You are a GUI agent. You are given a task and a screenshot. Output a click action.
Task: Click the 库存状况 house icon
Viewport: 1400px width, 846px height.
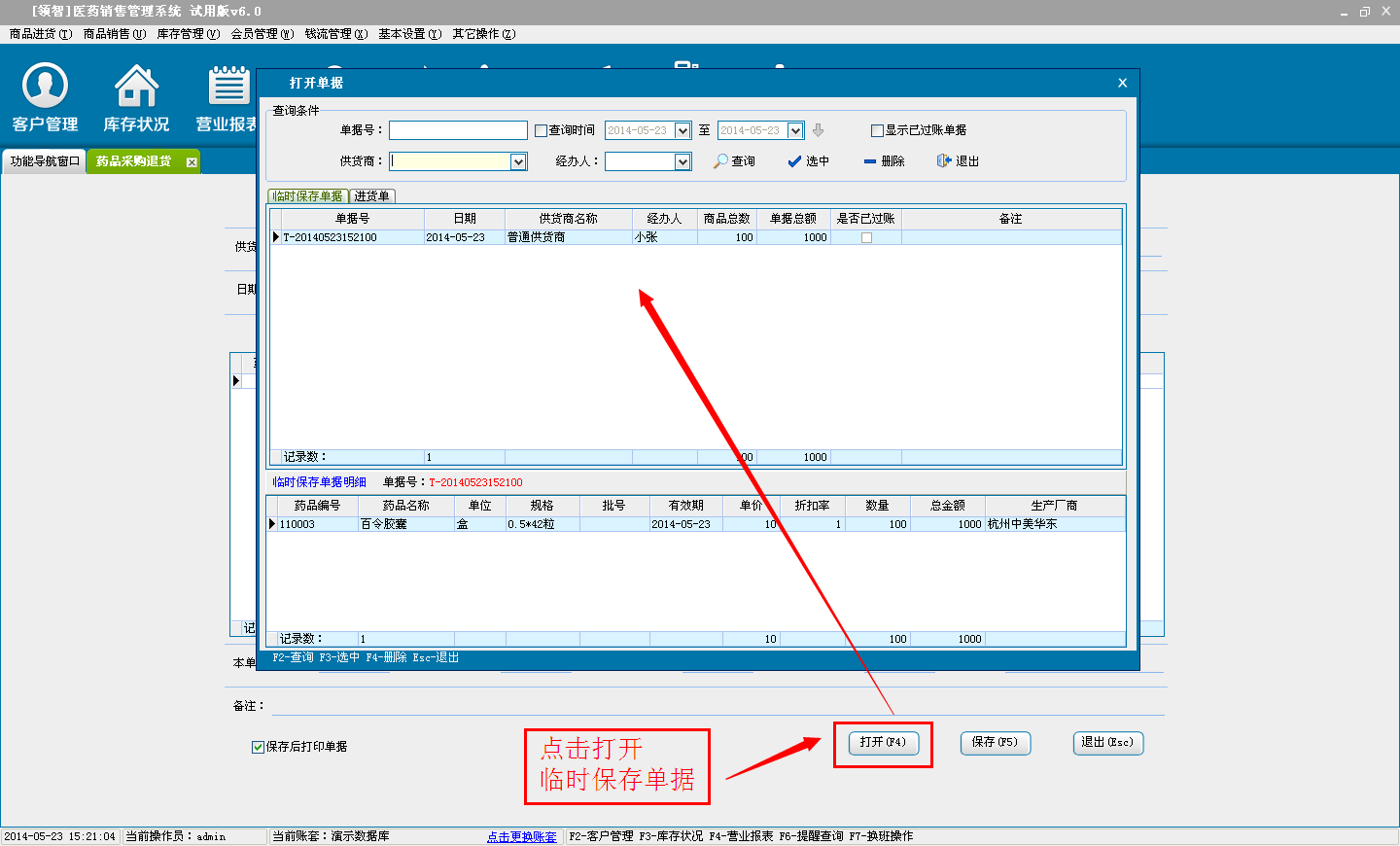pyautogui.click(x=136, y=97)
